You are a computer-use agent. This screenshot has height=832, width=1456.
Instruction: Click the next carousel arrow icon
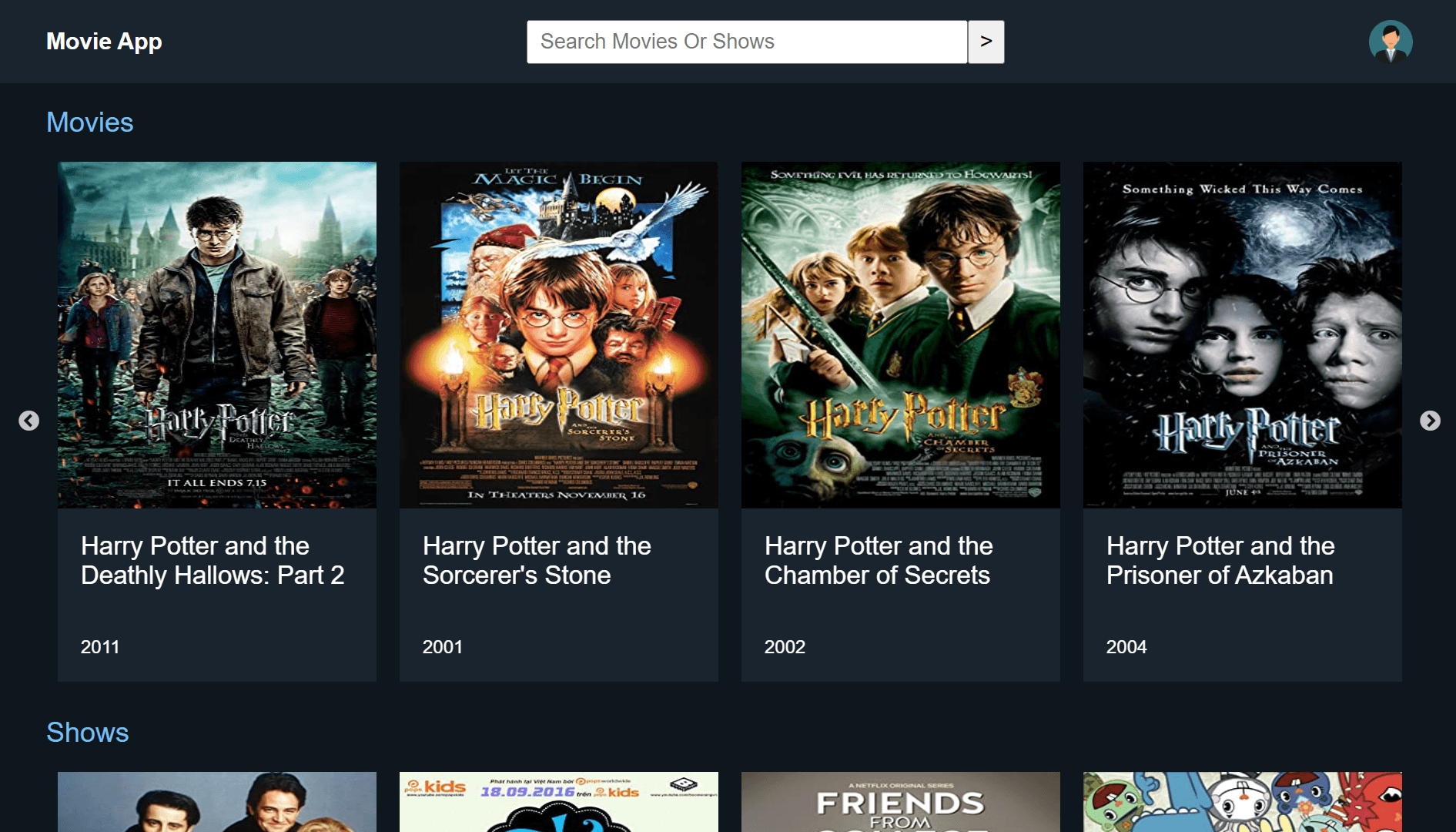[x=1430, y=421]
